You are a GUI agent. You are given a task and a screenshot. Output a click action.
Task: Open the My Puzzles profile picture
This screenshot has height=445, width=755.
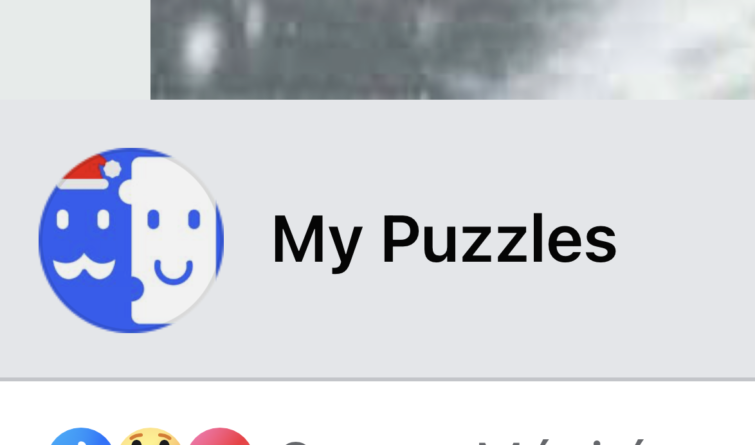coord(131,240)
